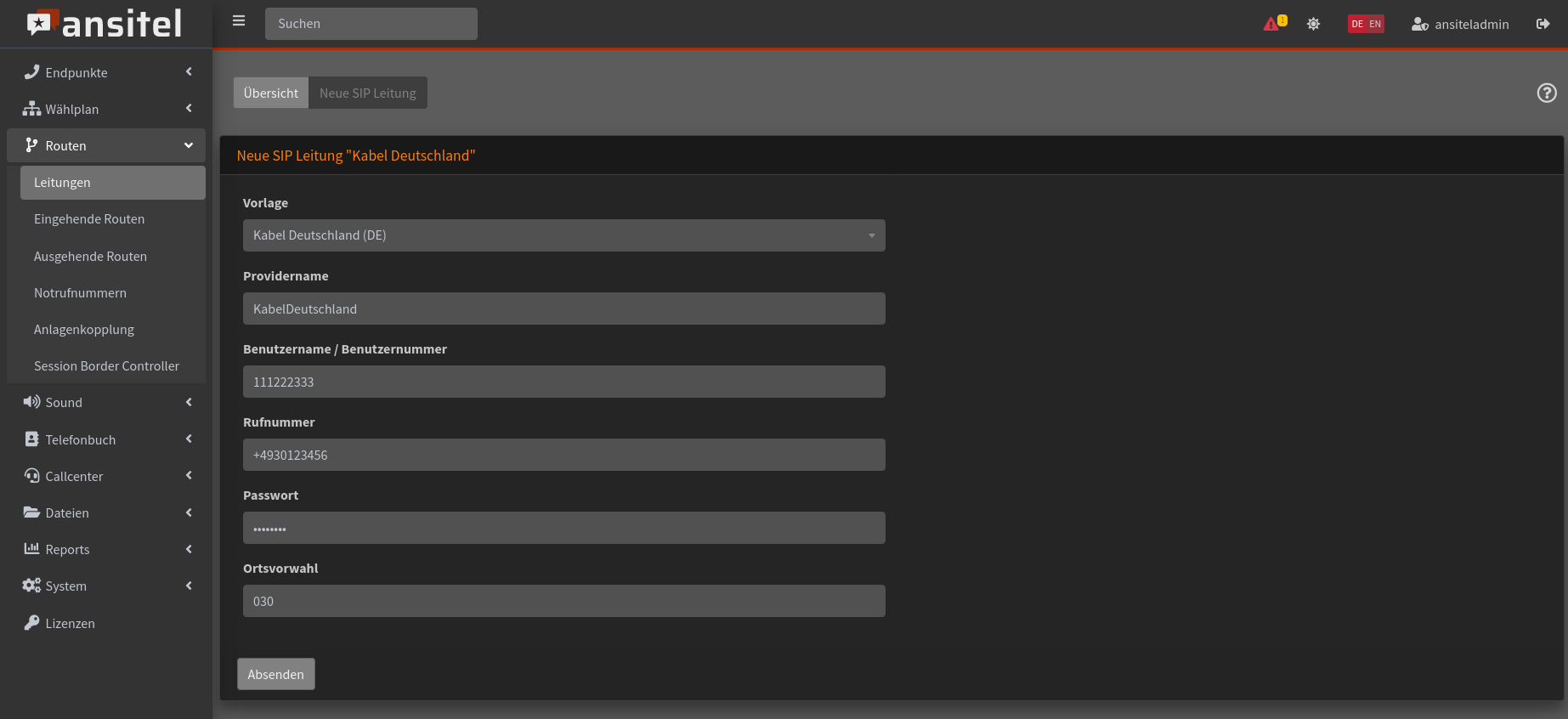Select Eingehende Routen in sidebar
1568x719 pixels.
89,219
